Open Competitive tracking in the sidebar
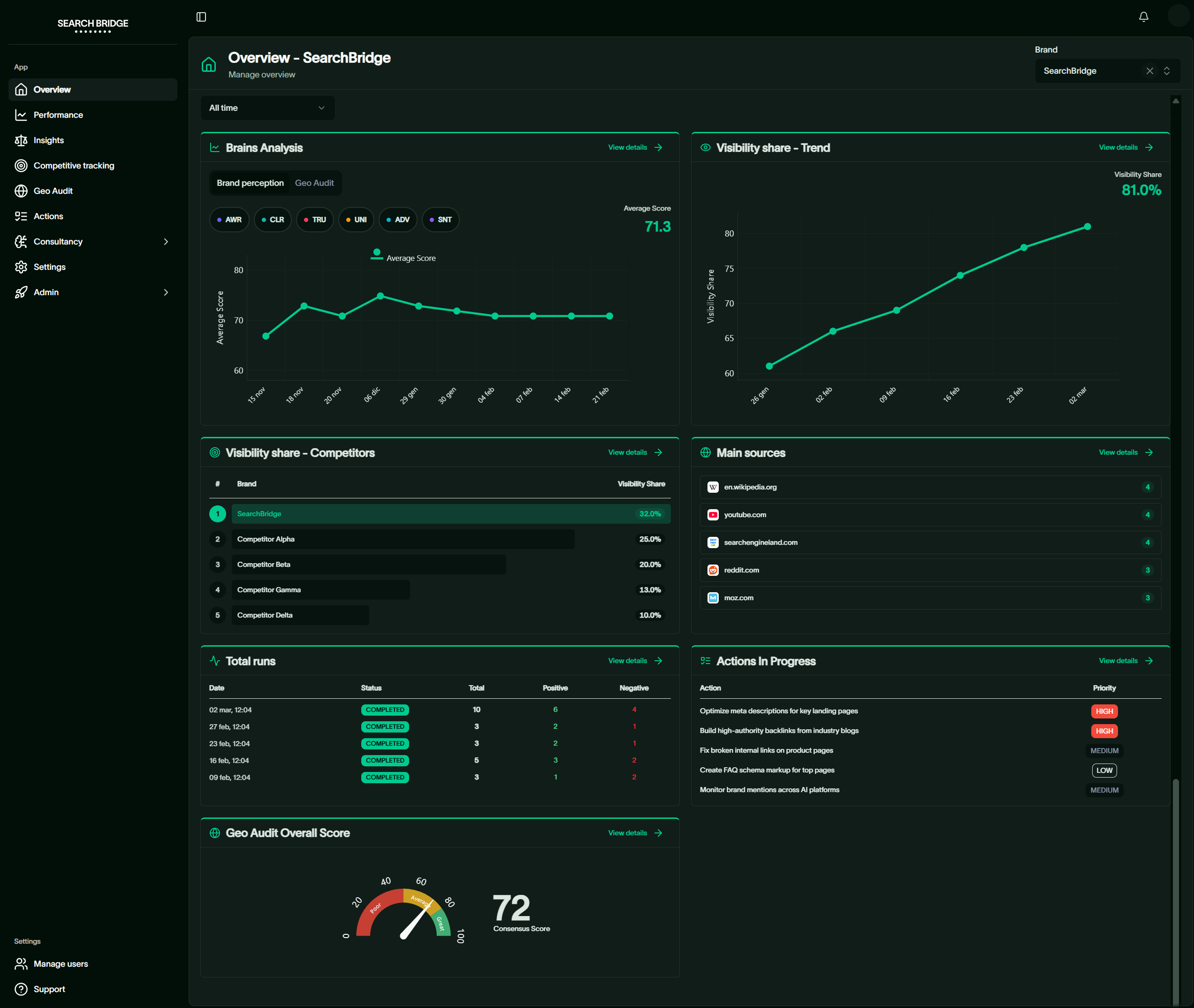The height and width of the screenshot is (1008, 1194). (73, 165)
